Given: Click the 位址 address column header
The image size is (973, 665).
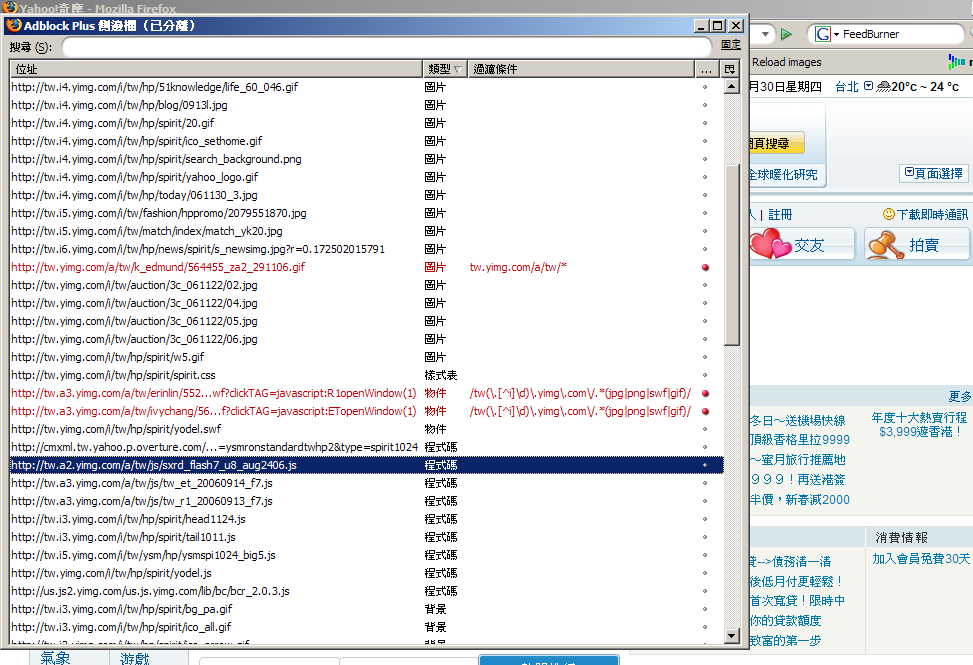Looking at the screenshot, I should pos(215,69).
